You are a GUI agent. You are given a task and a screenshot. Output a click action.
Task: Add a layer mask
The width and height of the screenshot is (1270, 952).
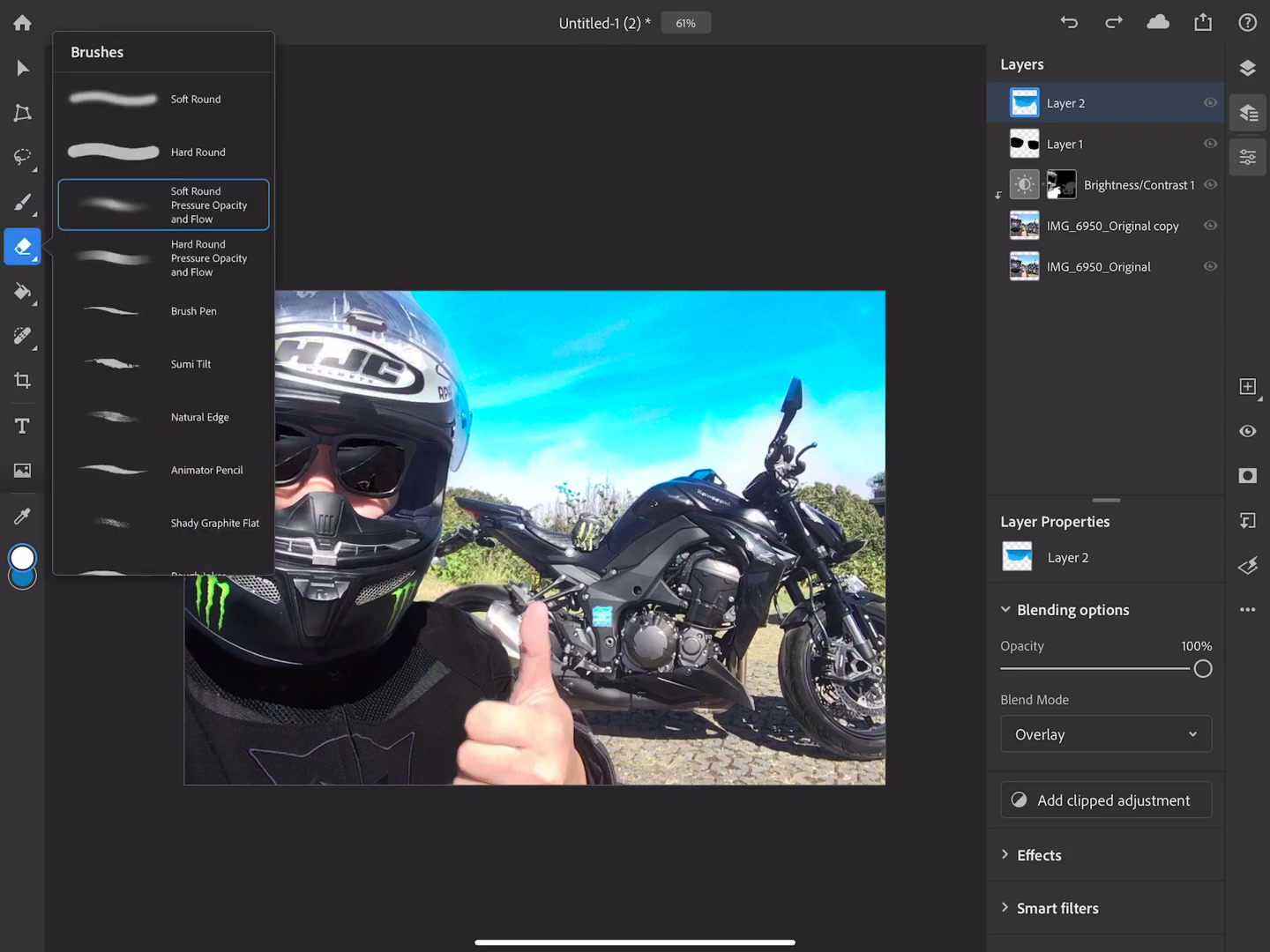[1247, 476]
